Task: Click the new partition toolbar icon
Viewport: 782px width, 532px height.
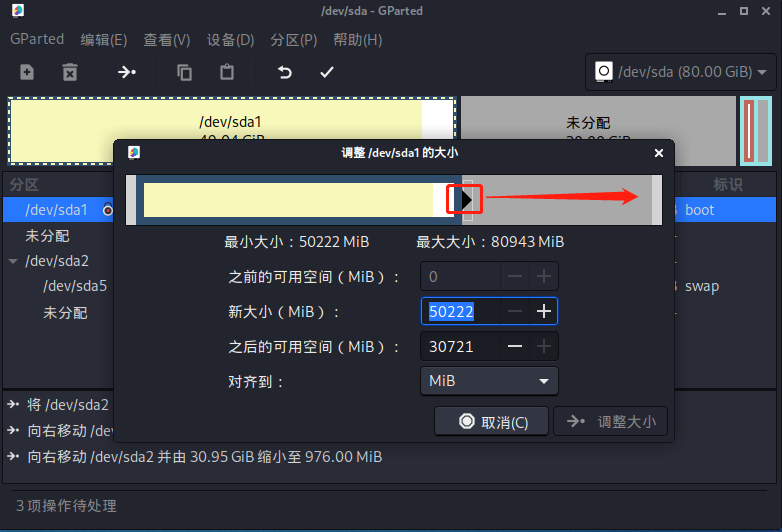Action: pos(27,72)
